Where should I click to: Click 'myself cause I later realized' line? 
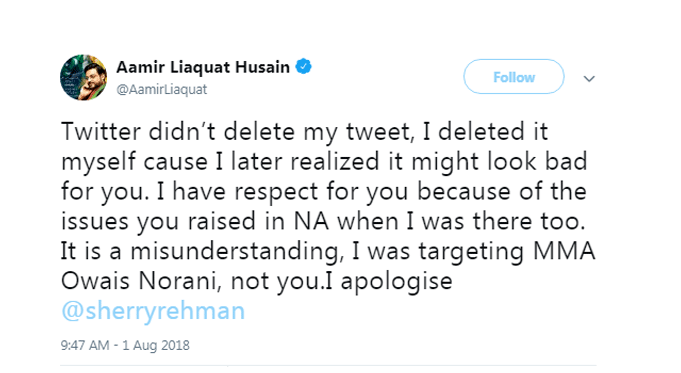coord(221,162)
